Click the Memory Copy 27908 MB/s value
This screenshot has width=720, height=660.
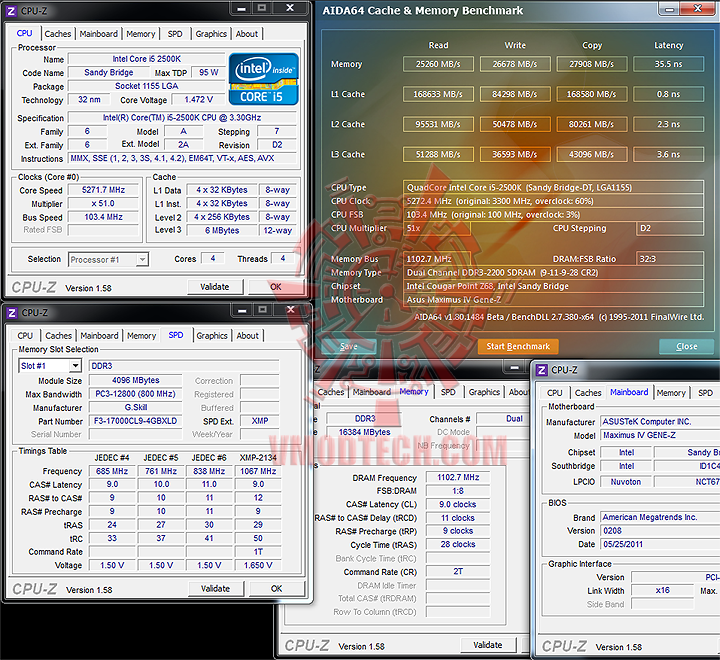click(591, 64)
